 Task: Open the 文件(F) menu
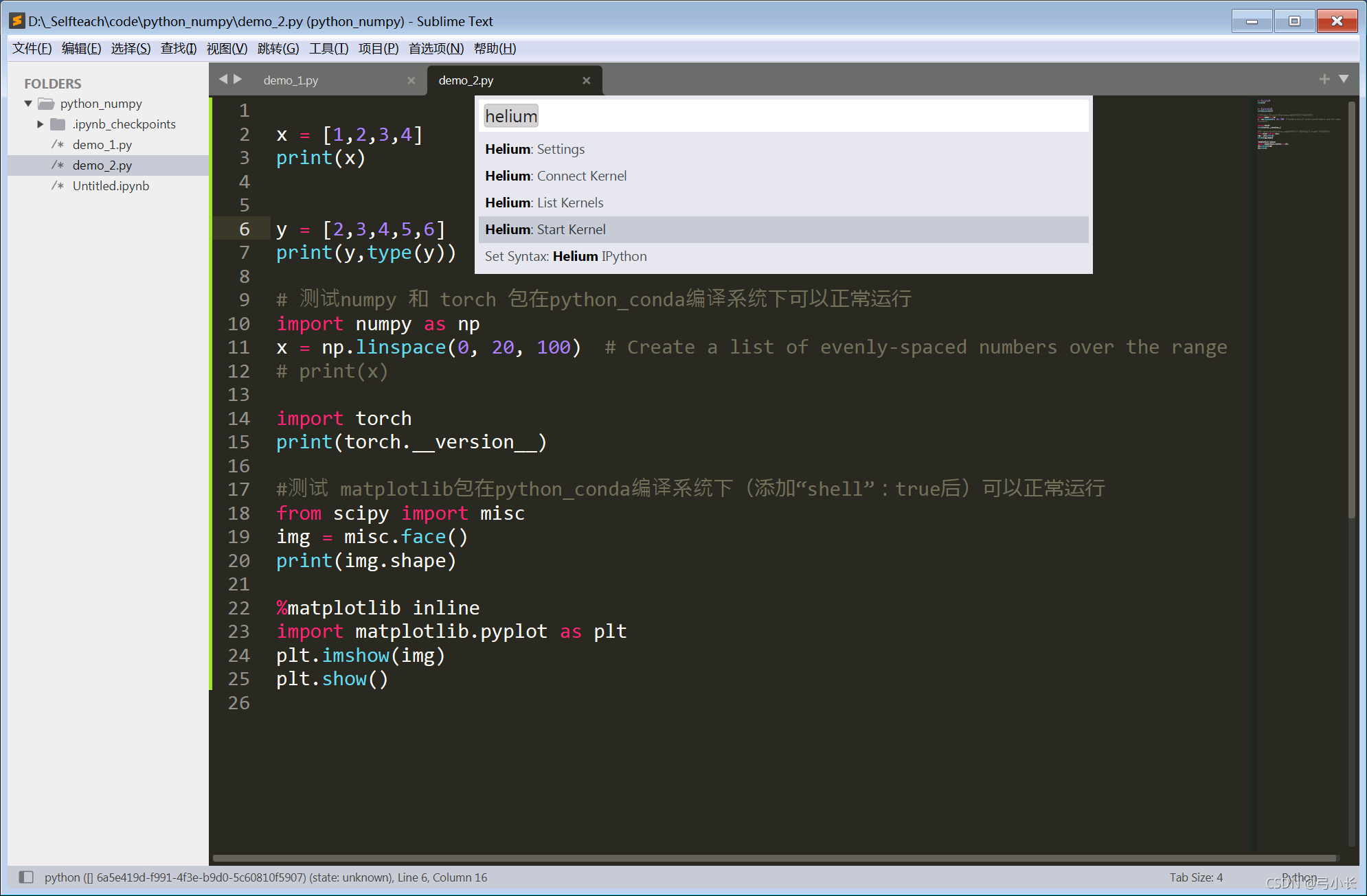click(x=32, y=49)
